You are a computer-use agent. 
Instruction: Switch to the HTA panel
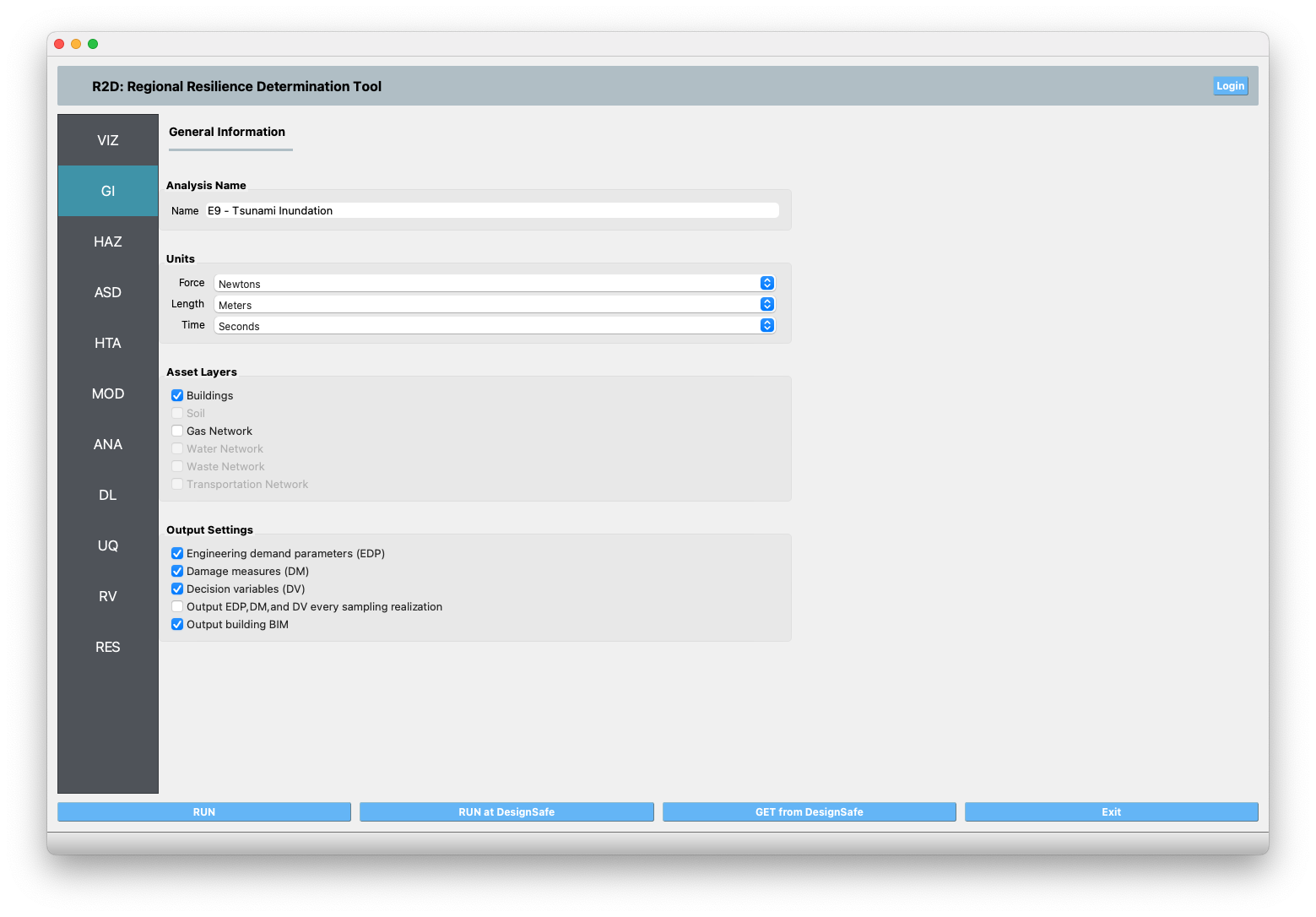pyautogui.click(x=107, y=343)
